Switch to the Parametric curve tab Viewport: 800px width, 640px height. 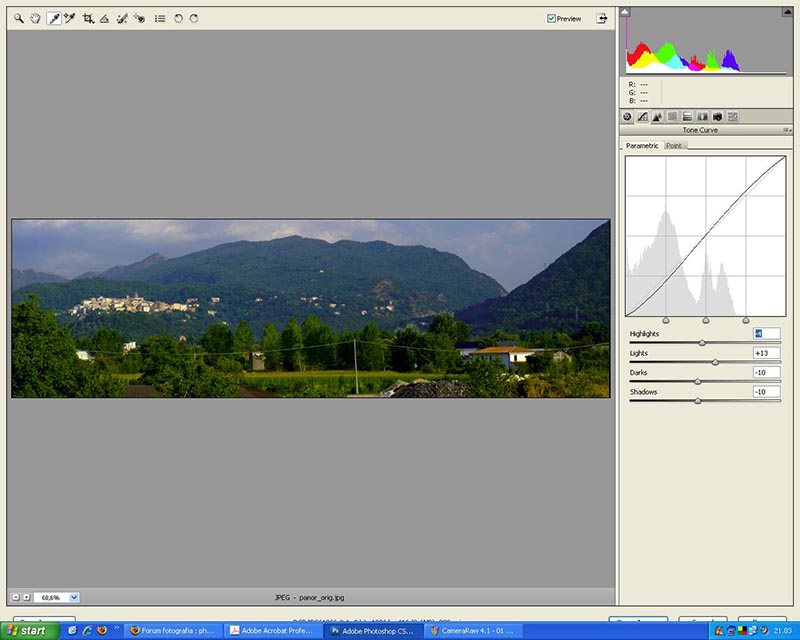tap(643, 145)
